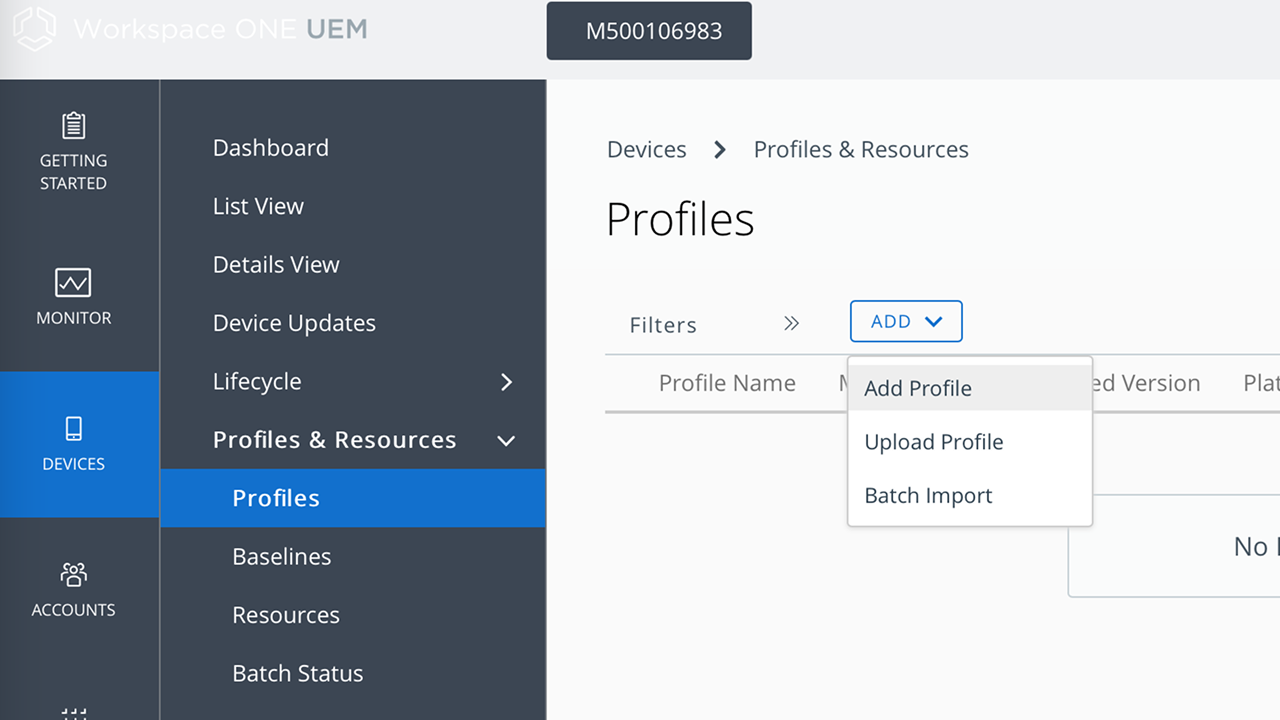Collapse the Profiles & Resources section
Viewport: 1280px width, 720px height.
(x=506, y=441)
